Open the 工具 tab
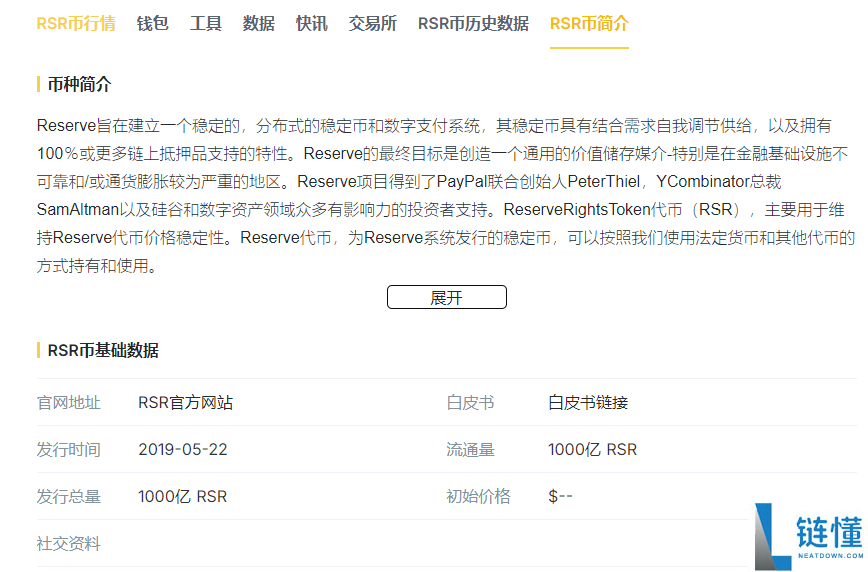 [x=205, y=24]
